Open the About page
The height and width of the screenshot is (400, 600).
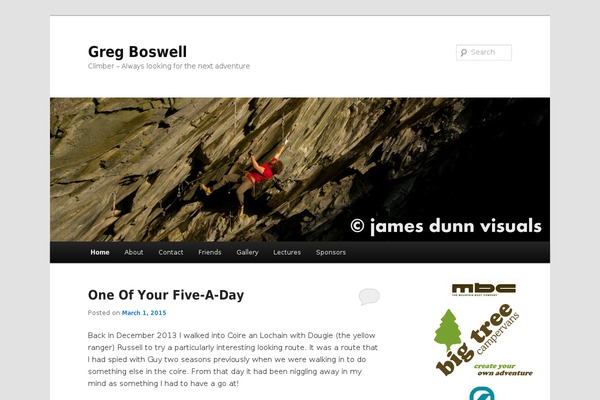pyautogui.click(x=134, y=252)
